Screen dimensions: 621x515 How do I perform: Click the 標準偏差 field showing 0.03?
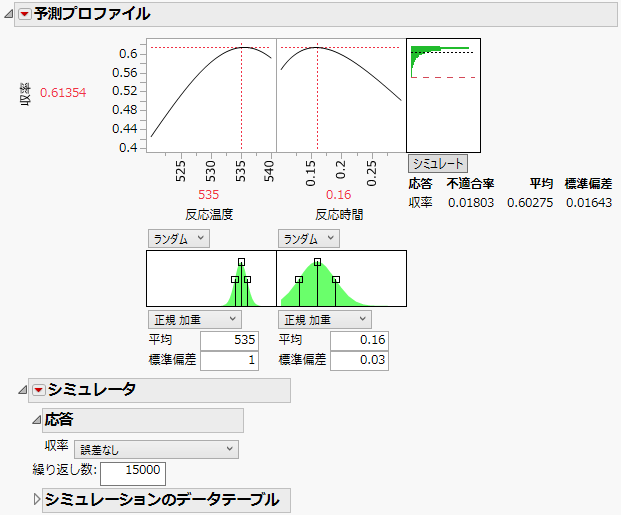click(x=359, y=360)
